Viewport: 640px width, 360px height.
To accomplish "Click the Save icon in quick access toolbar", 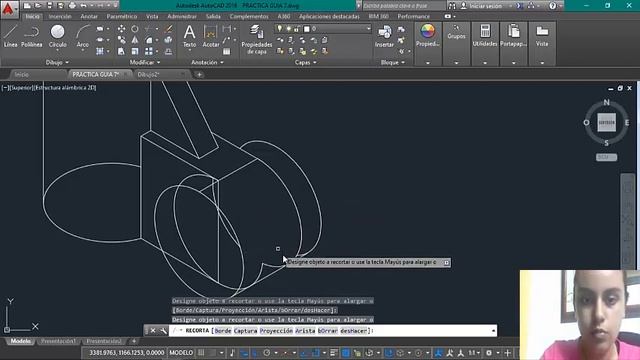I will pyautogui.click(x=49, y=6).
